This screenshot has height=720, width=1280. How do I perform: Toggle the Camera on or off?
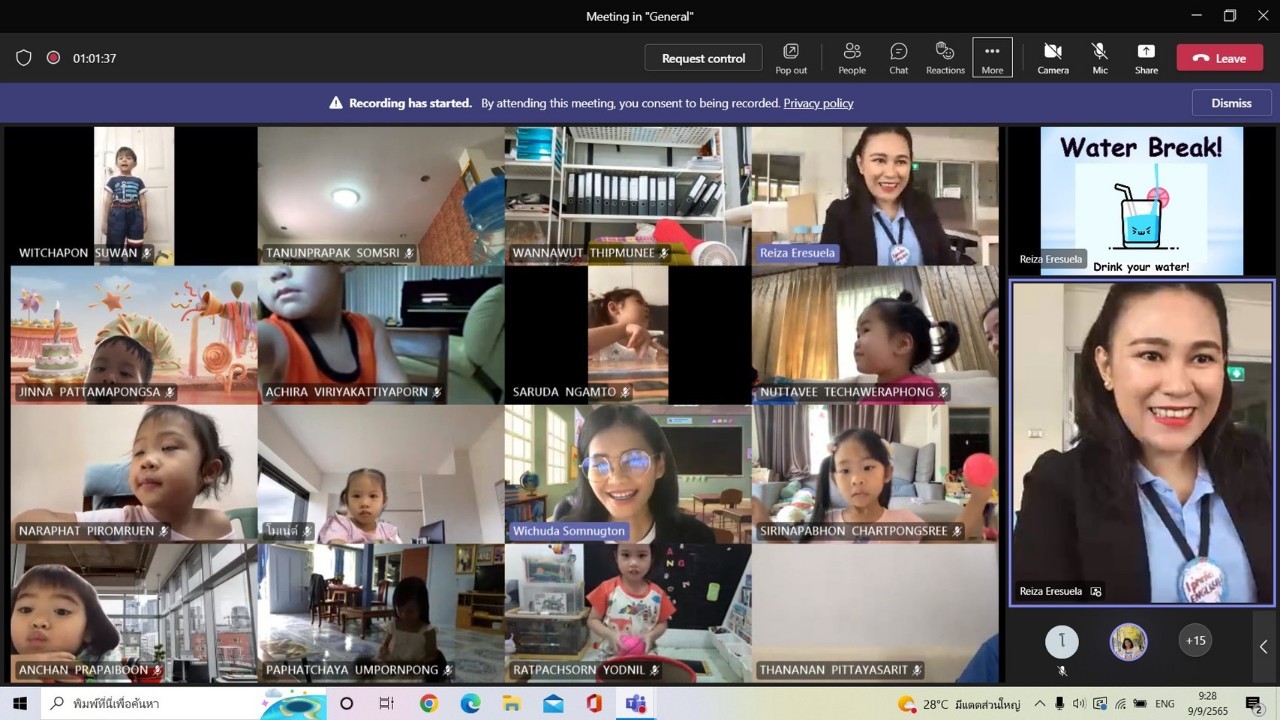coord(1052,58)
